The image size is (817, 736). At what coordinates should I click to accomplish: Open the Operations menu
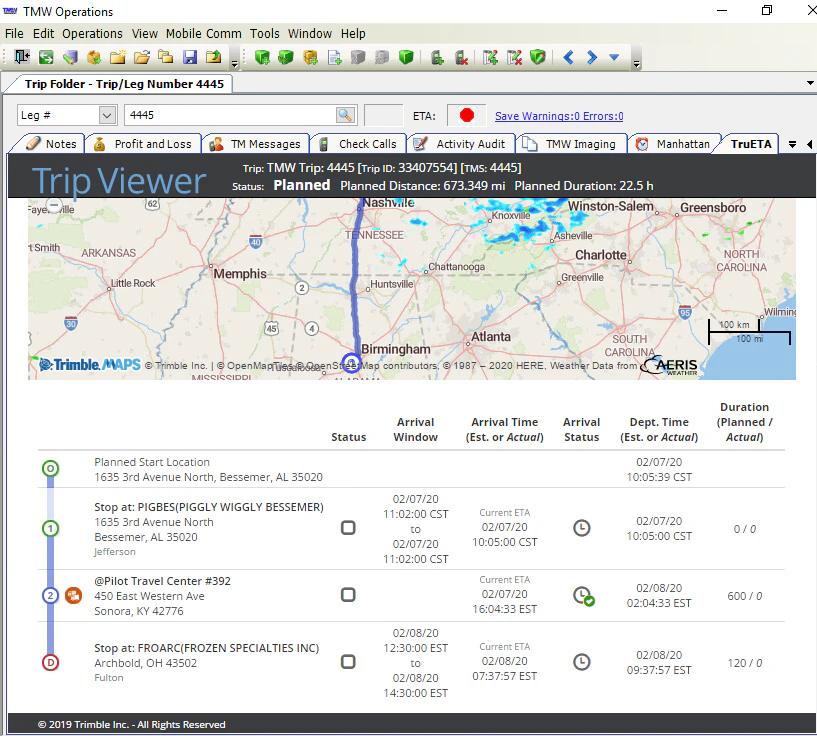(92, 33)
